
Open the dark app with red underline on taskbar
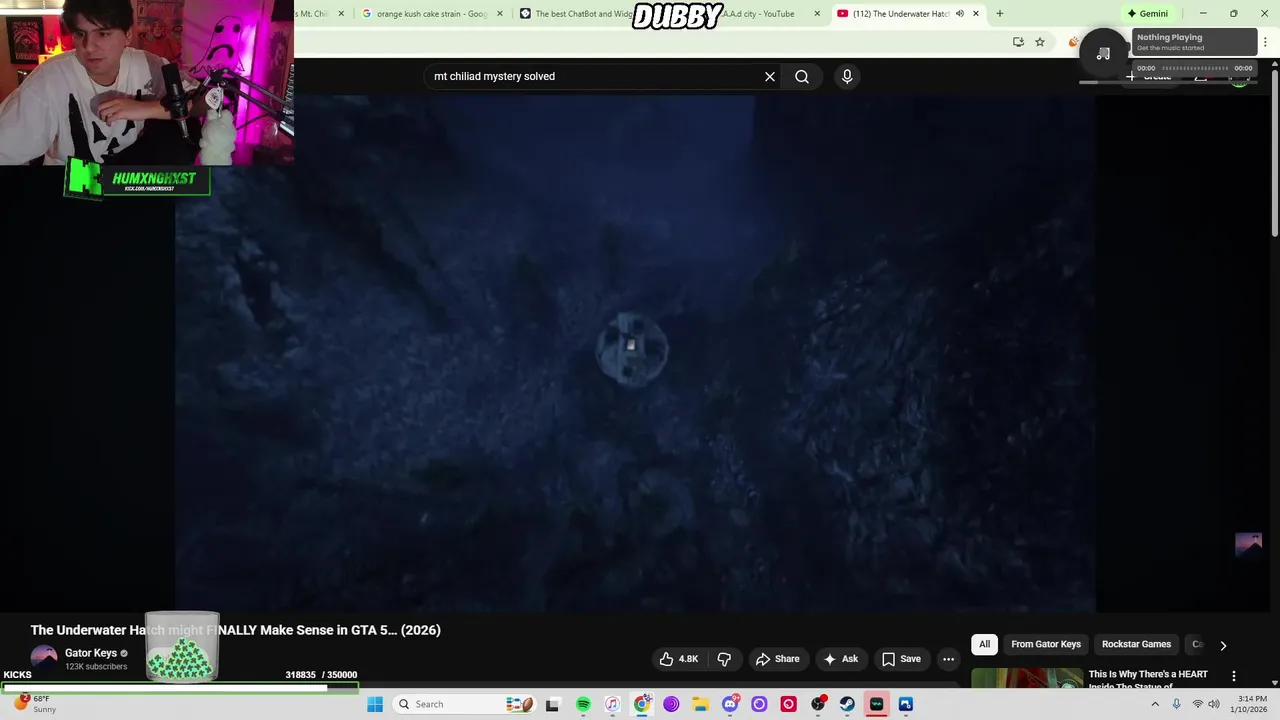tap(877, 704)
